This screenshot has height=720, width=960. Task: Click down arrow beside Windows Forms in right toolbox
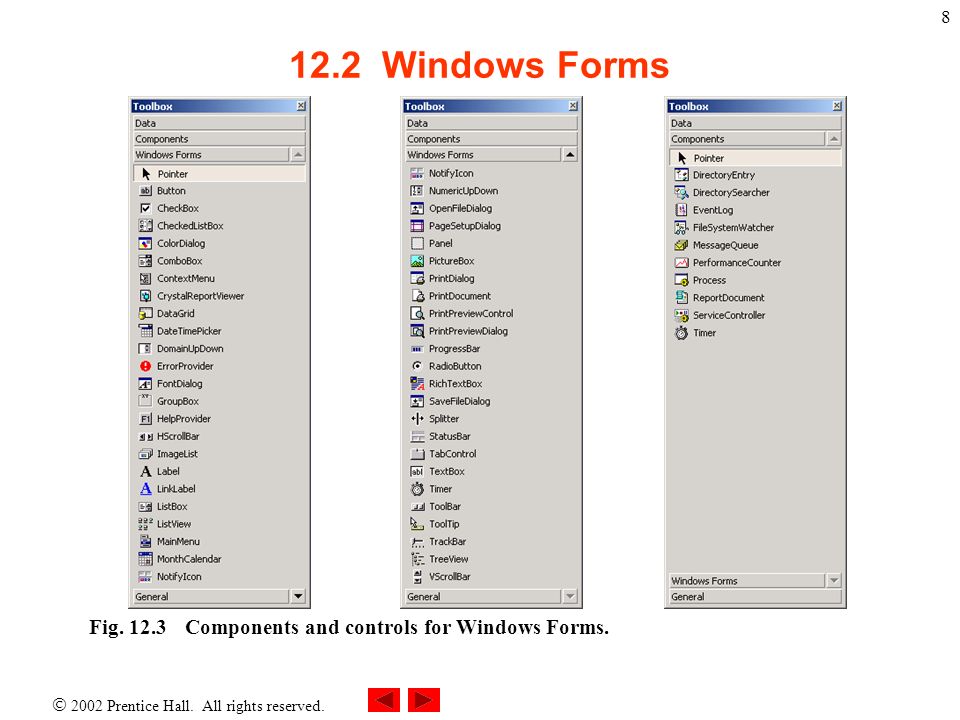point(834,580)
